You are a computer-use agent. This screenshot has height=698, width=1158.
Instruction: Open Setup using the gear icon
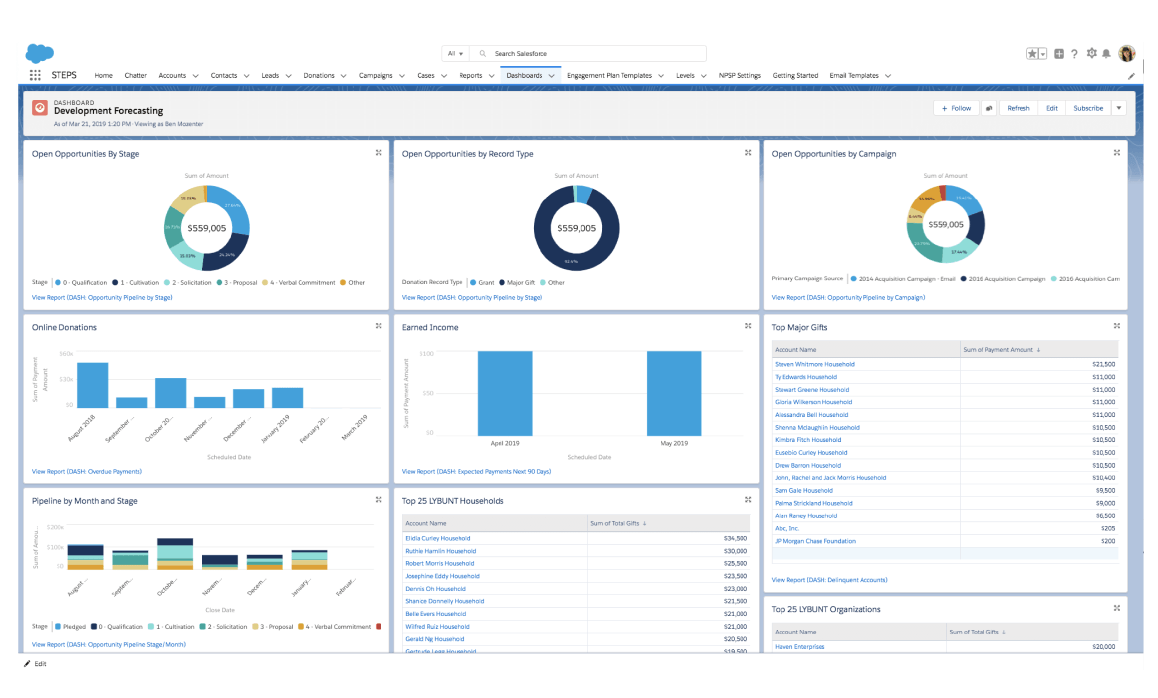[x=1090, y=53]
